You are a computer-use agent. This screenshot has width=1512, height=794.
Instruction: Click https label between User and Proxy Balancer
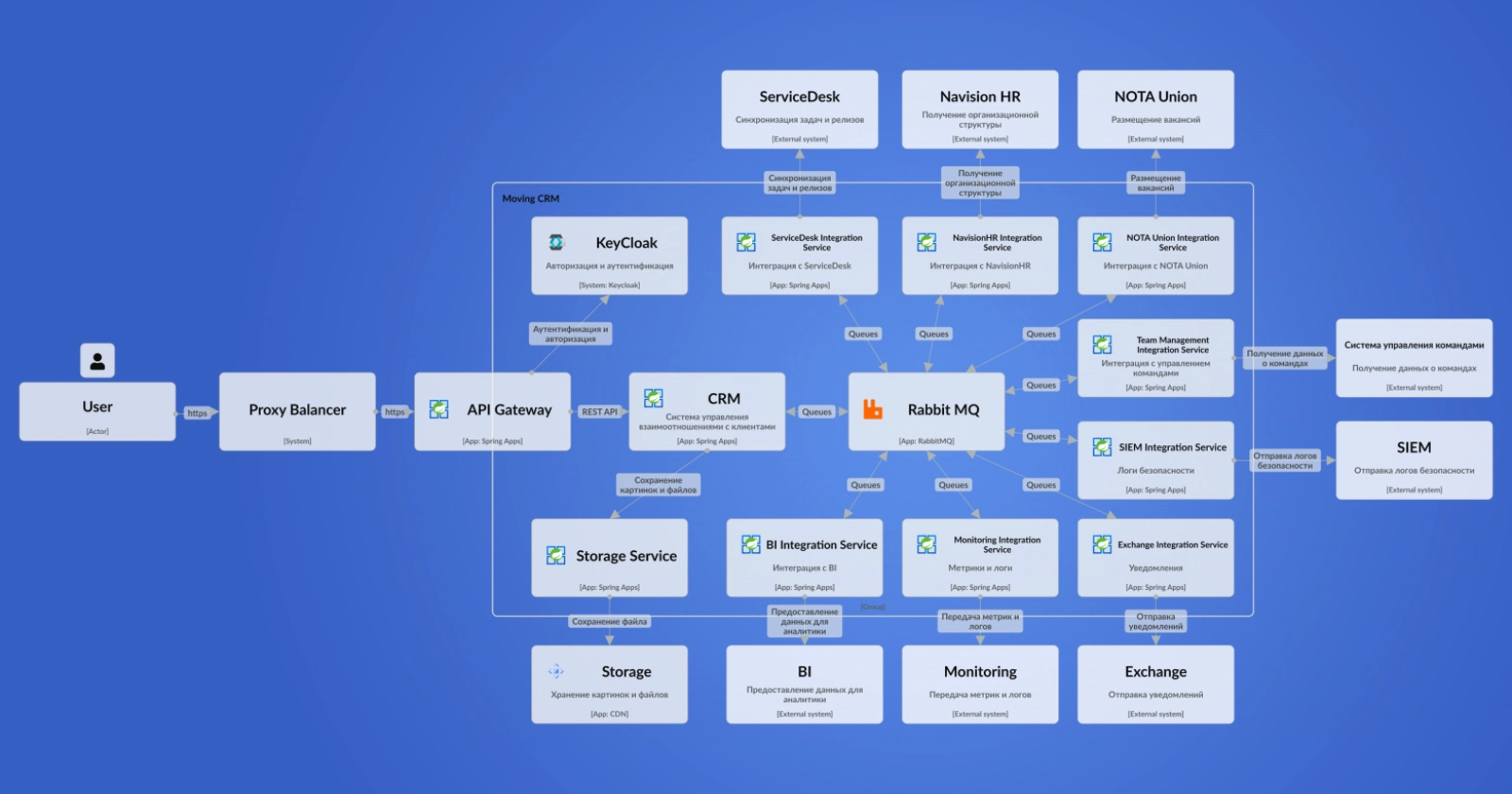click(197, 413)
